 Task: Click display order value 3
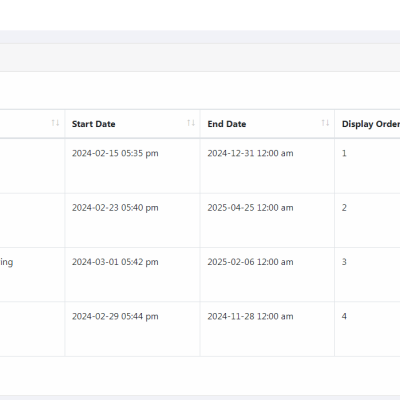coord(344,262)
